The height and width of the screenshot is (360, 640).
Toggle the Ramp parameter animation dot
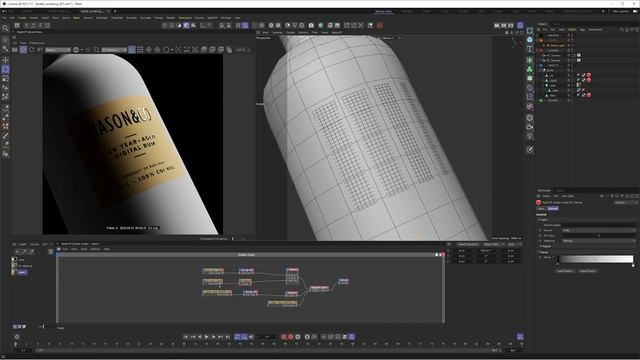540,257
